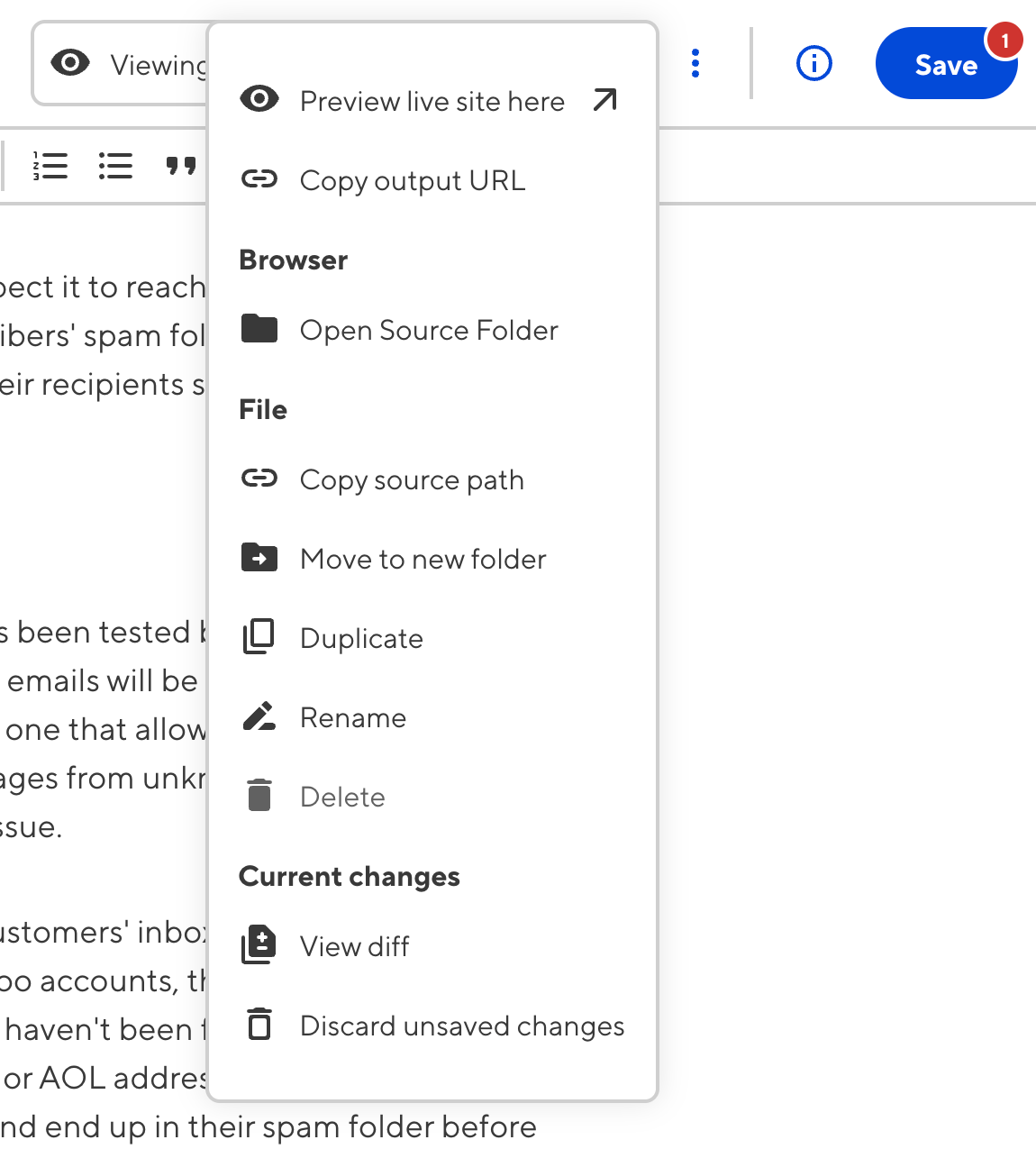This screenshot has width=1036, height=1149.
Task: Click Open Source Folder option
Action: tap(429, 330)
